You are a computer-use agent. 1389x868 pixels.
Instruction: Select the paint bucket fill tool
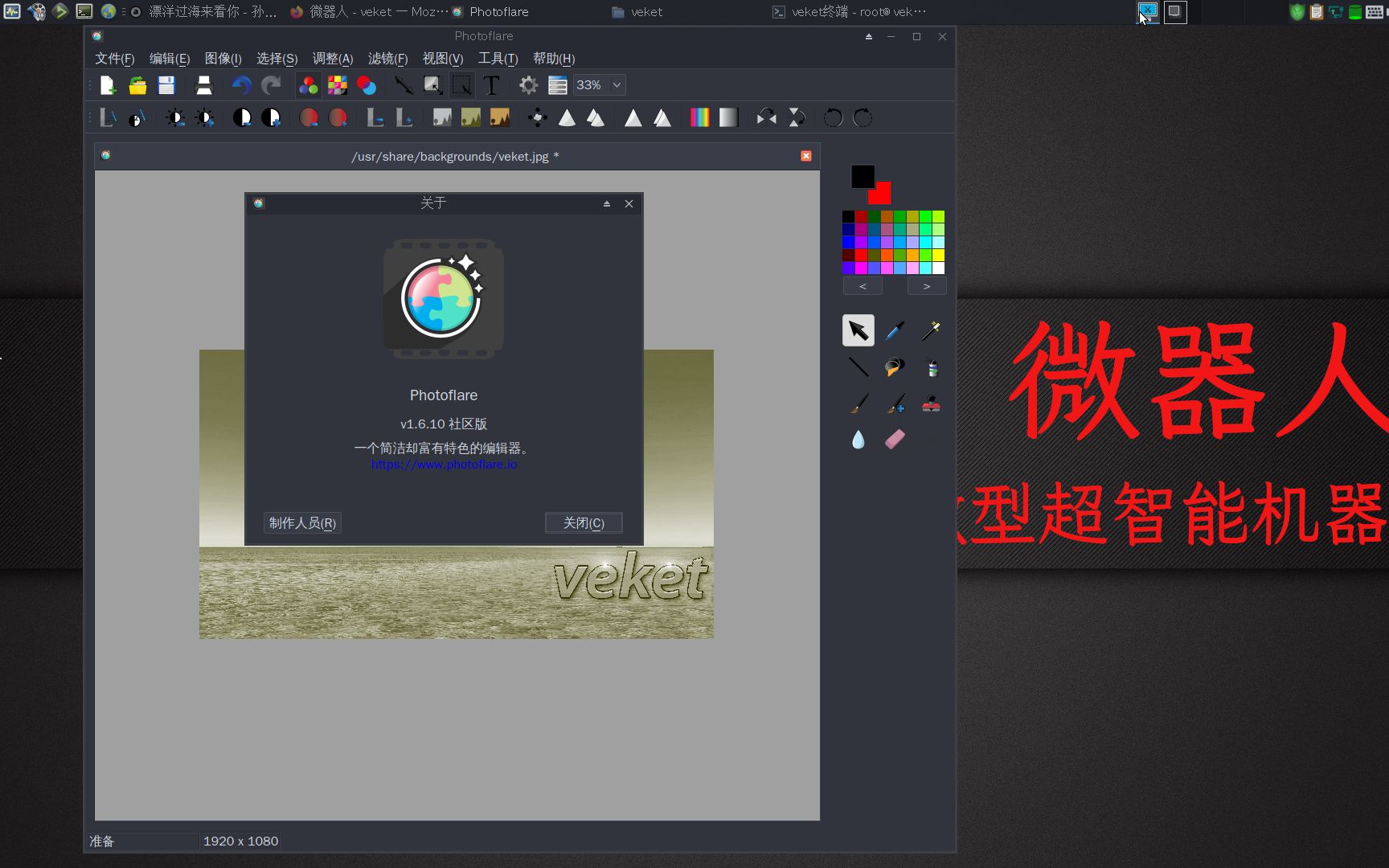pyautogui.click(x=895, y=367)
